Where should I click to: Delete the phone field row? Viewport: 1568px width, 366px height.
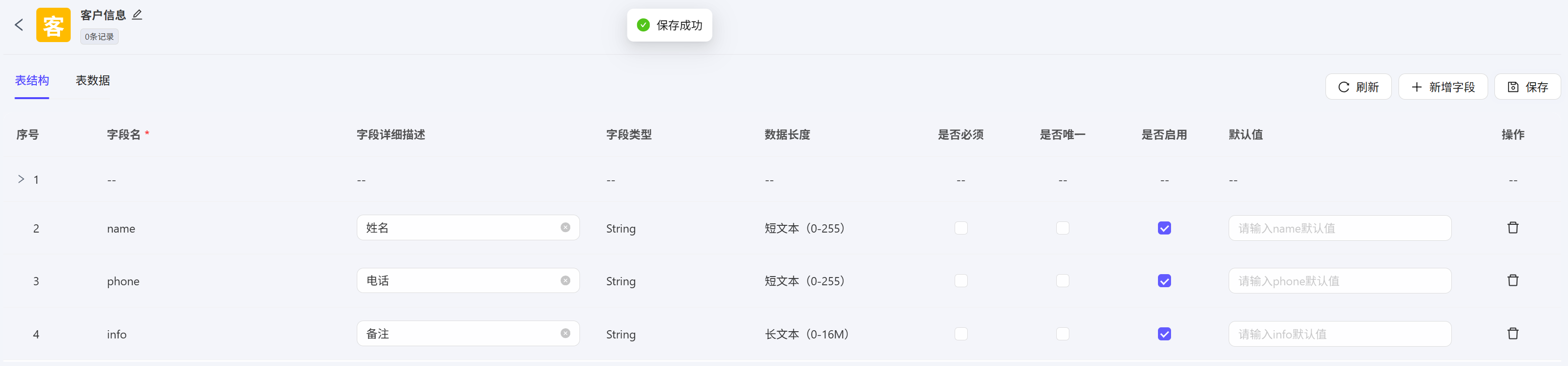pos(1513,281)
